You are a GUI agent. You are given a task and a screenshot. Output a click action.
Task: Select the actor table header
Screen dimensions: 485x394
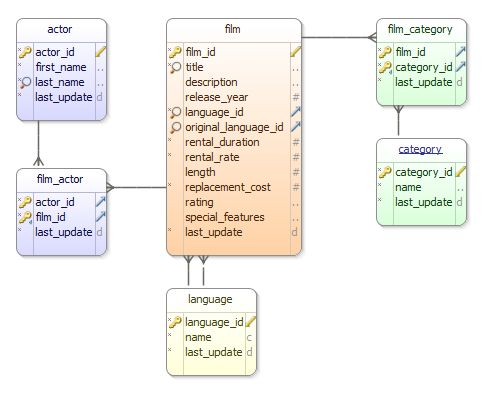[x=61, y=30]
